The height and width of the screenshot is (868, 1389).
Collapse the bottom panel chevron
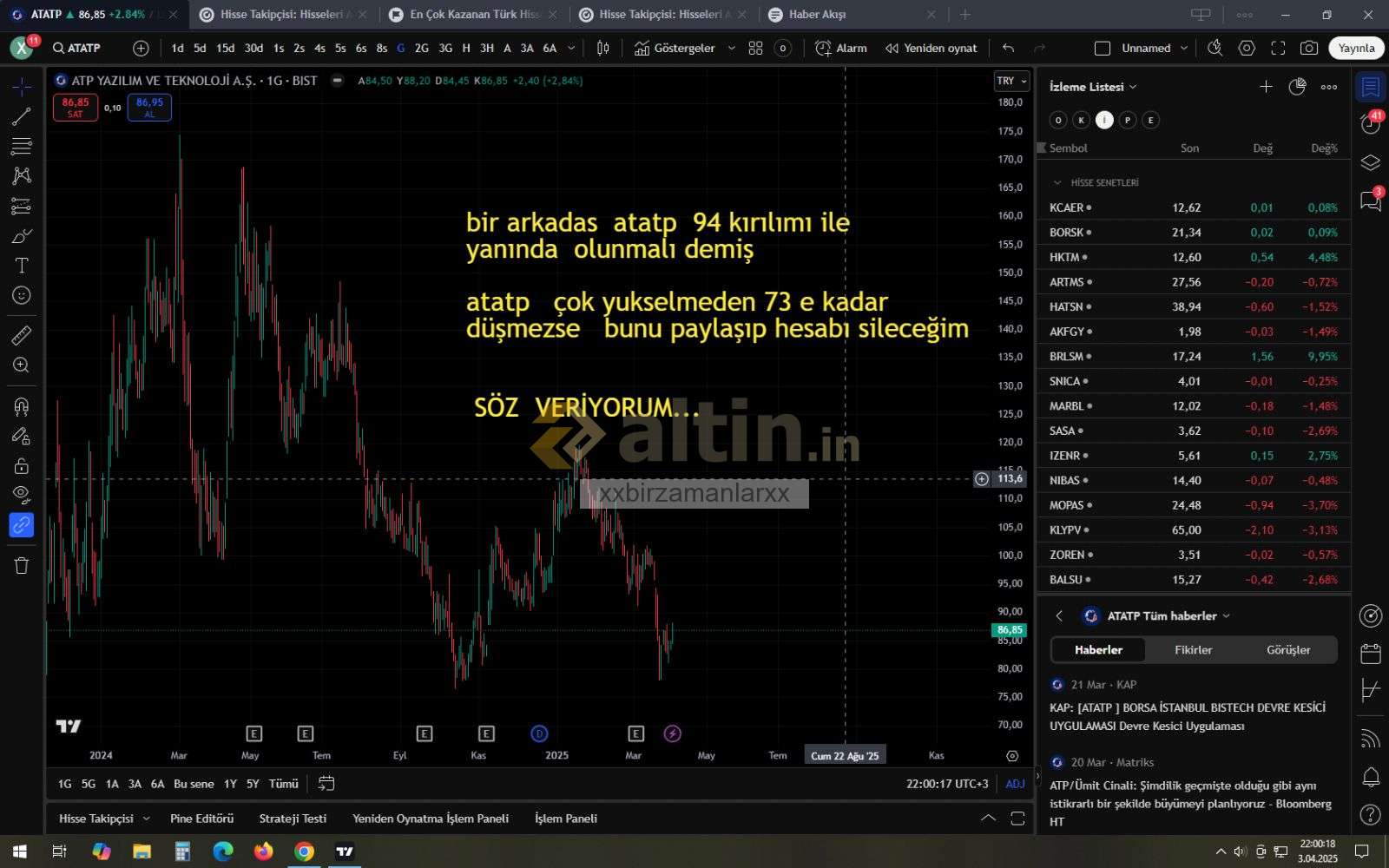[988, 818]
